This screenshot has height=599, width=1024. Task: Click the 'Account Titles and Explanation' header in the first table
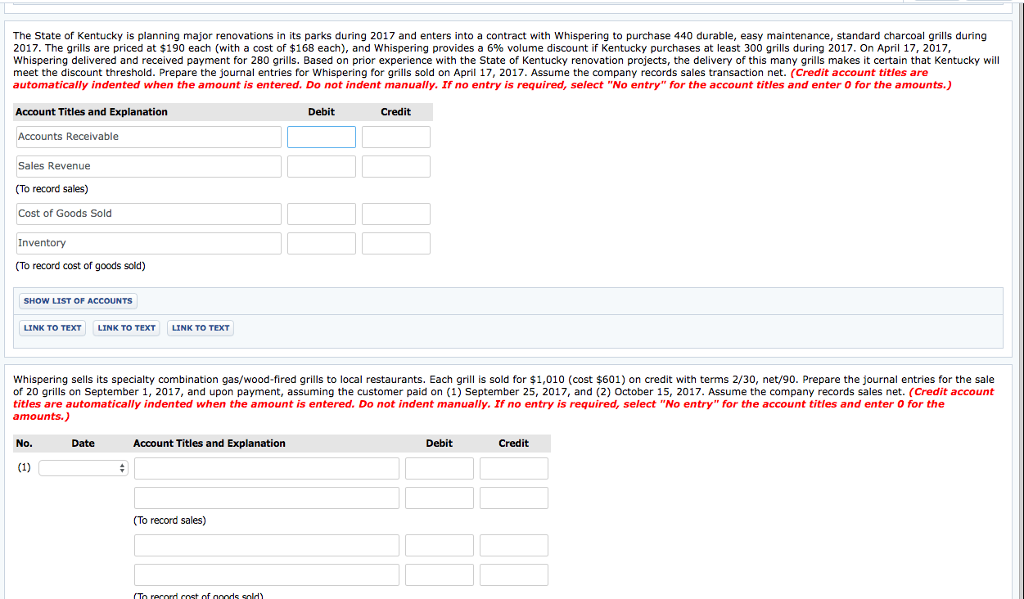(91, 112)
